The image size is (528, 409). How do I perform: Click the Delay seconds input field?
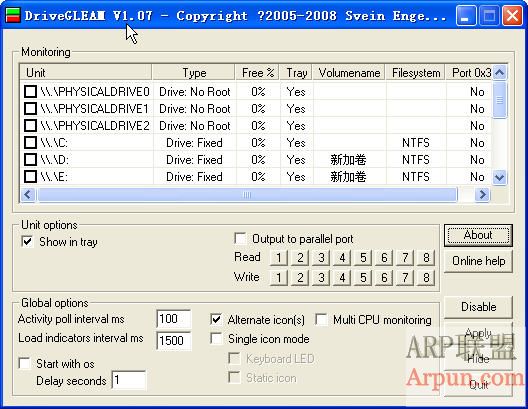tap(129, 380)
